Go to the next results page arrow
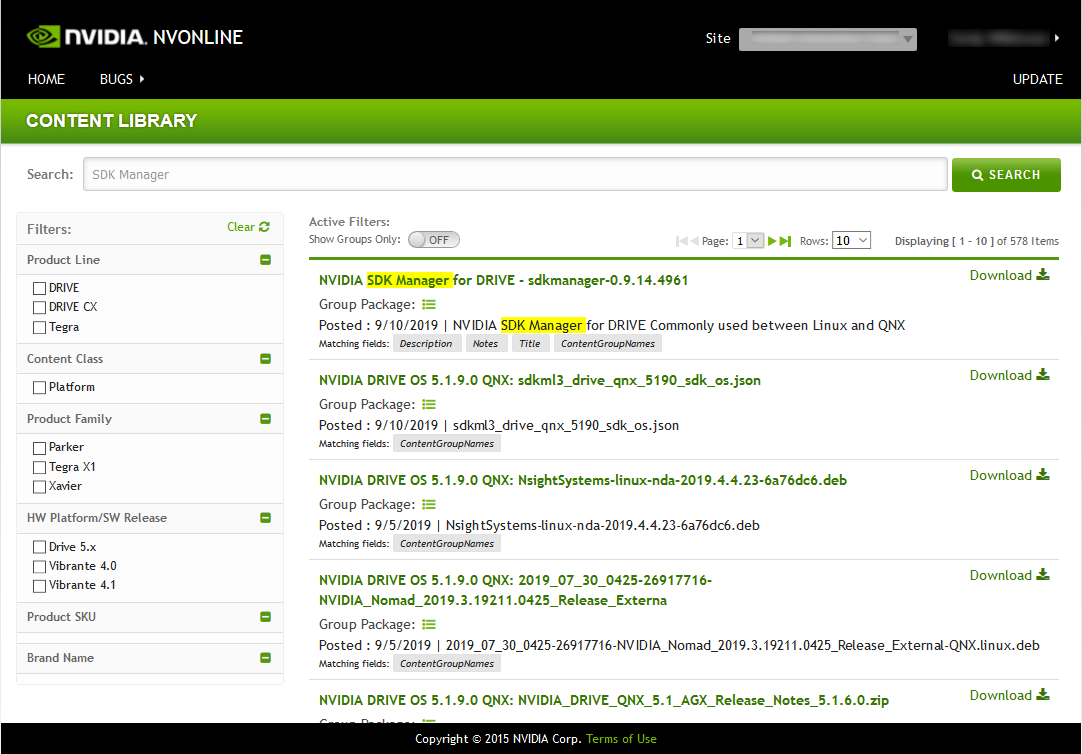 [x=772, y=241]
